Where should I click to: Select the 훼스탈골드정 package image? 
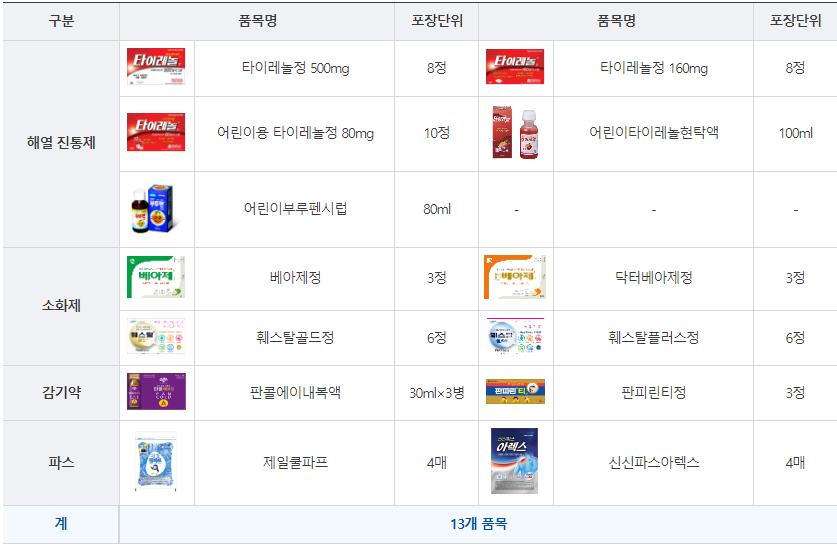pyautogui.click(x=156, y=336)
